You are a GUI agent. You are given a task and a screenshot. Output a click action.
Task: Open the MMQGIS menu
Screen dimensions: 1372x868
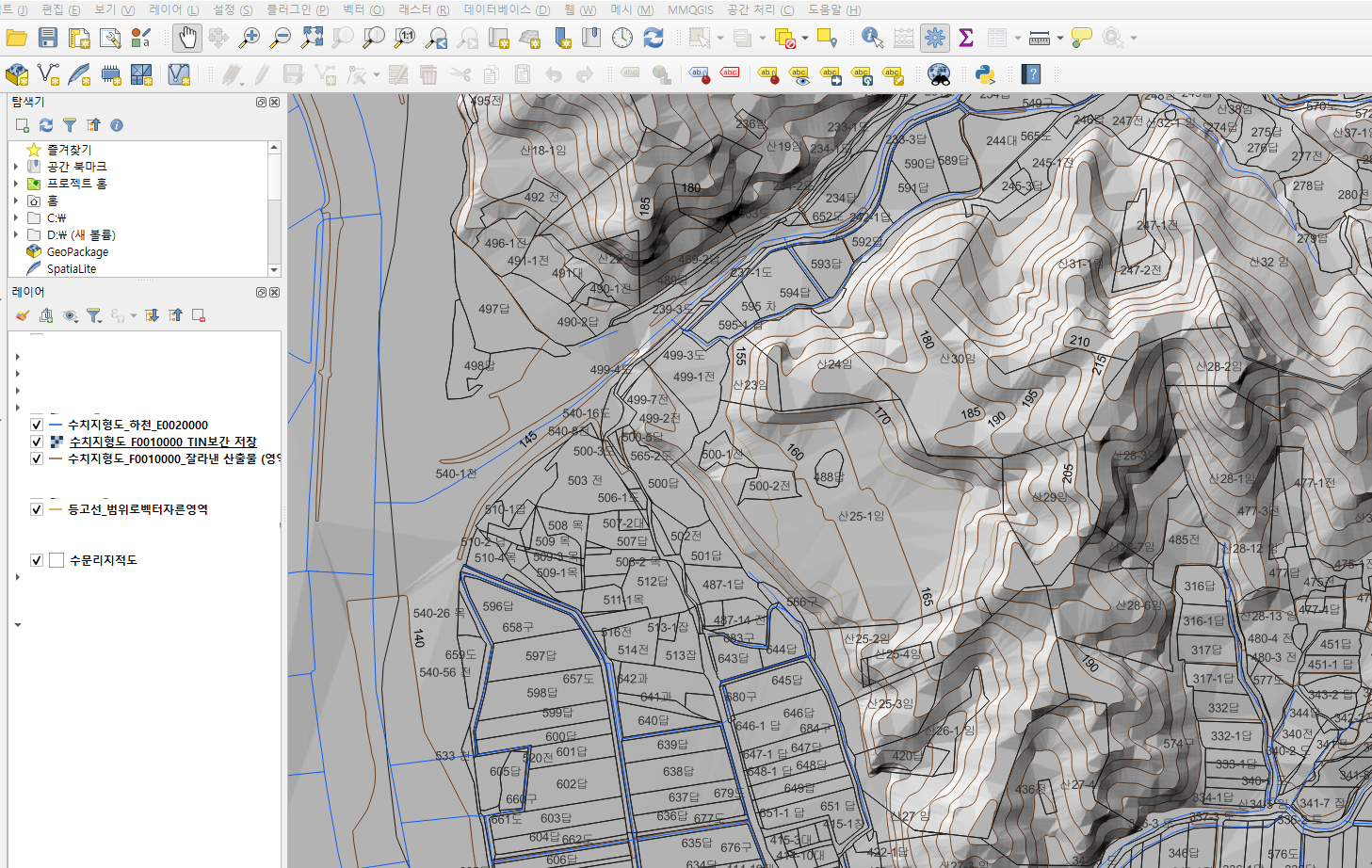pyautogui.click(x=690, y=9)
